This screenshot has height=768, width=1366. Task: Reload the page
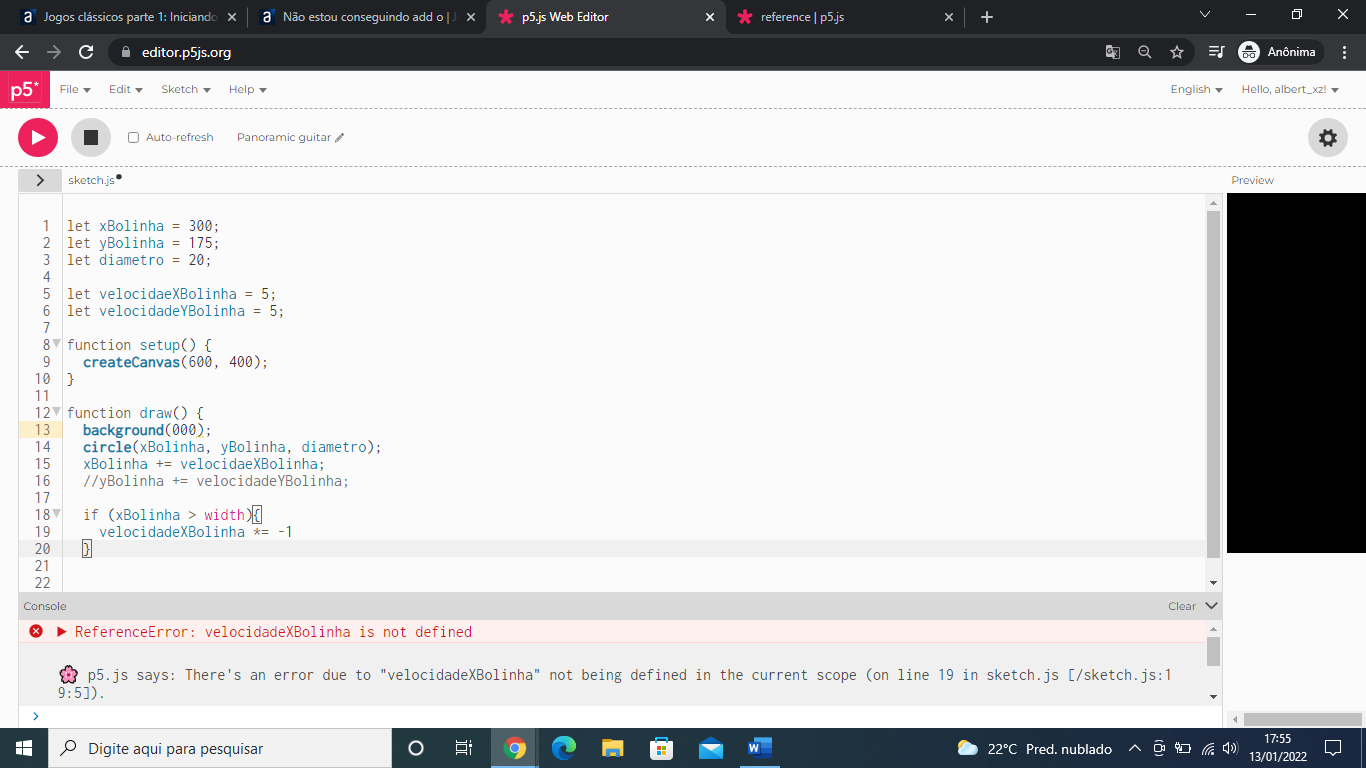point(86,52)
